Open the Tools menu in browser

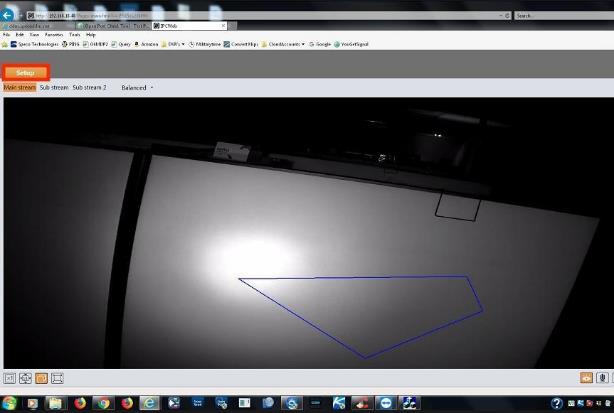(x=74, y=34)
